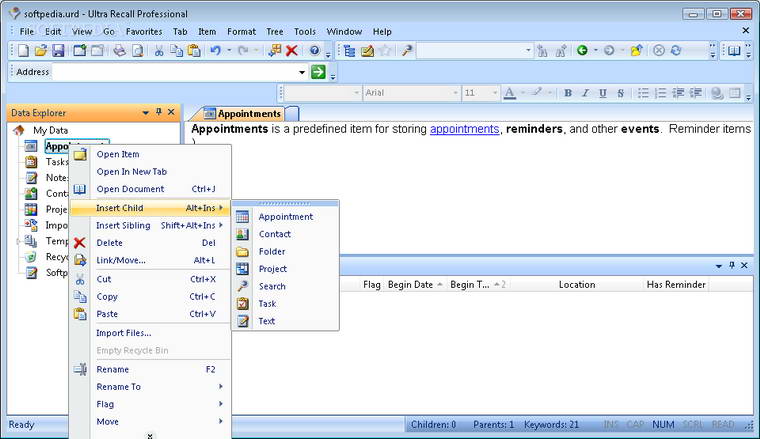This screenshot has width=760, height=439.
Task: Toggle numbered list formatting
Action: click(x=660, y=93)
